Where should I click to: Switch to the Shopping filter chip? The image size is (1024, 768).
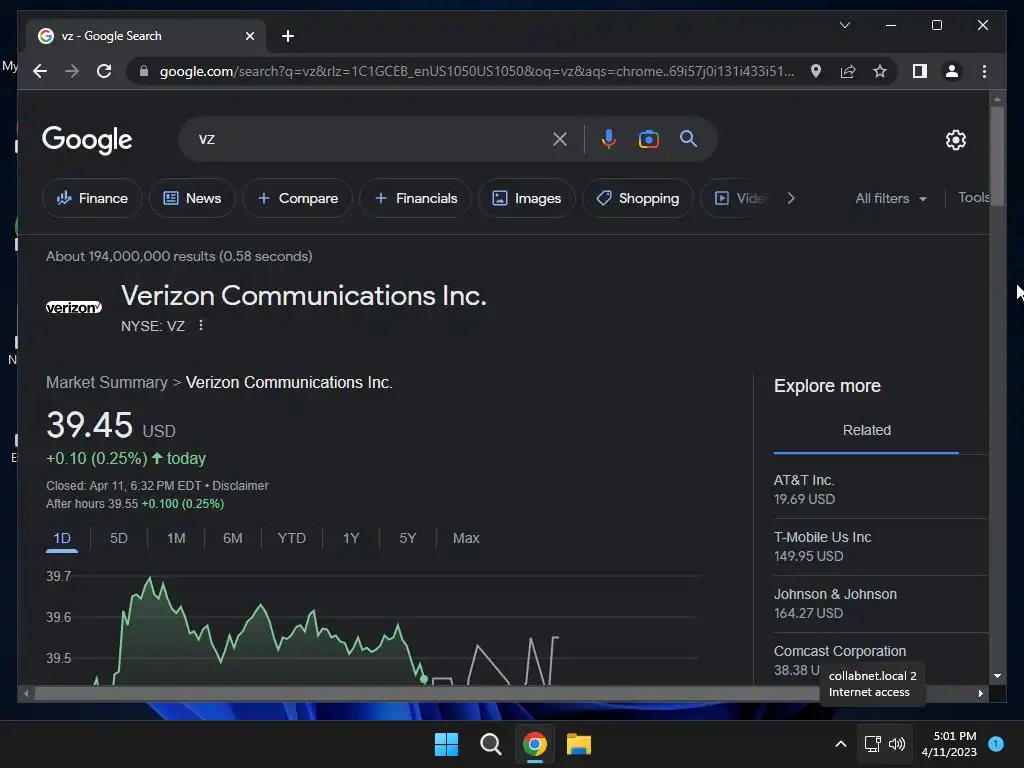pyautogui.click(x=637, y=198)
